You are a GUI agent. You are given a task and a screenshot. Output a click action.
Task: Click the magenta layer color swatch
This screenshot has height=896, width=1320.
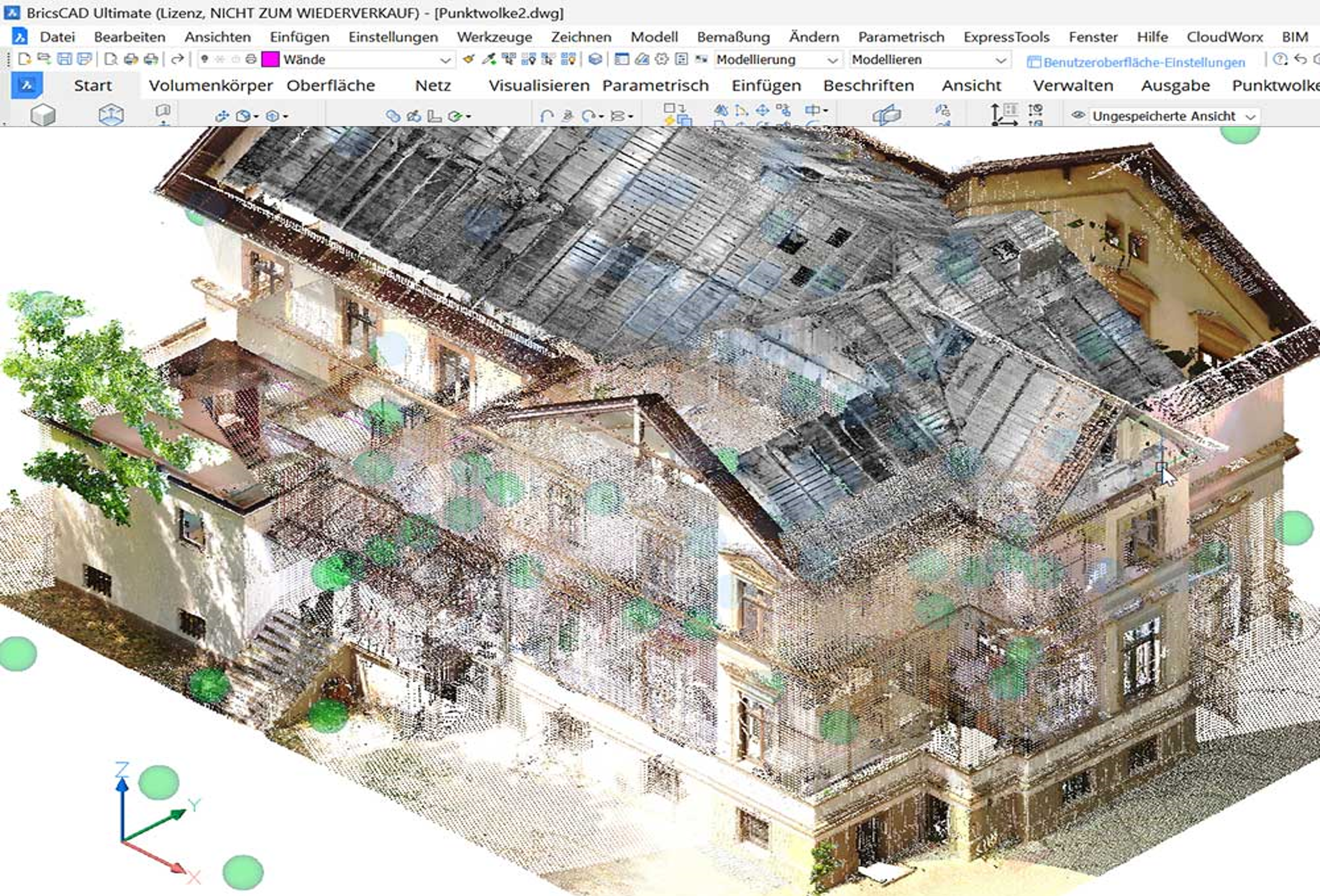click(270, 60)
